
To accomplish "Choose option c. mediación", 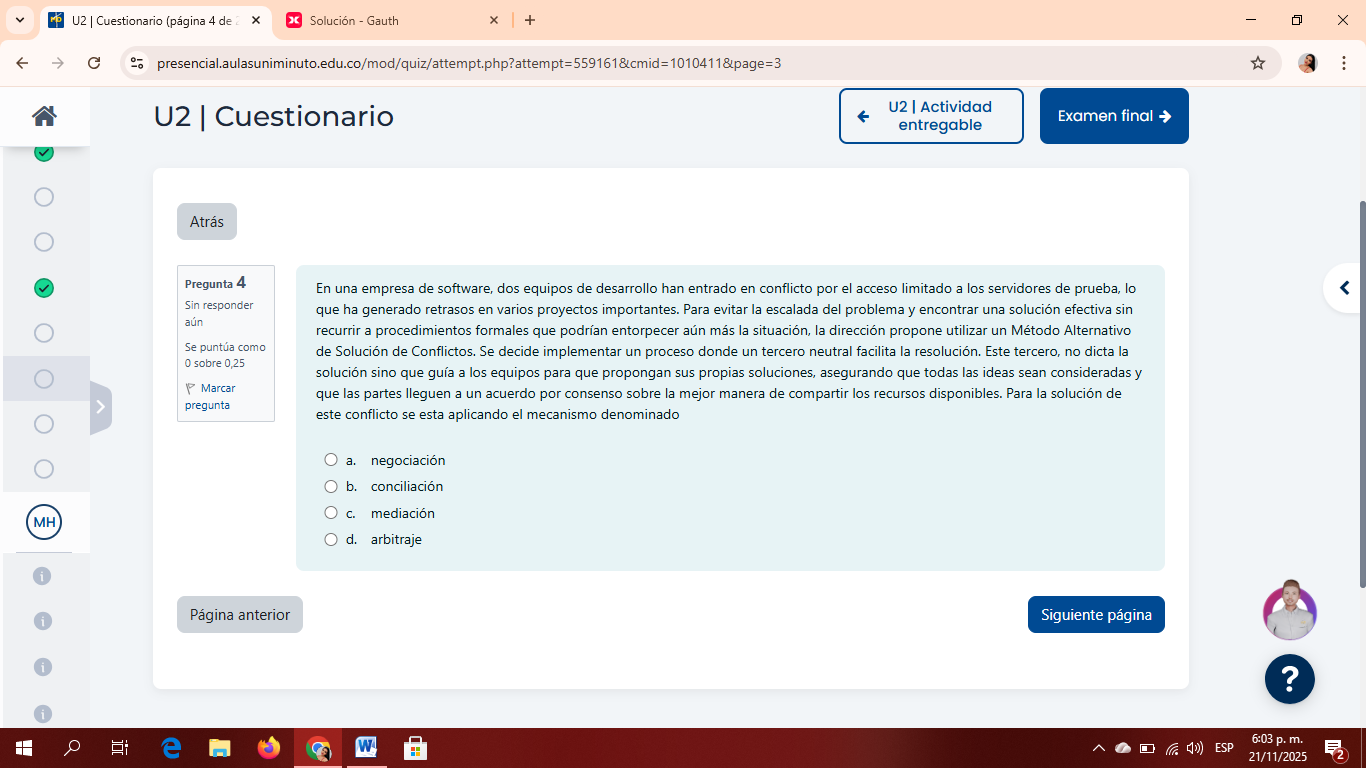I will pos(331,513).
